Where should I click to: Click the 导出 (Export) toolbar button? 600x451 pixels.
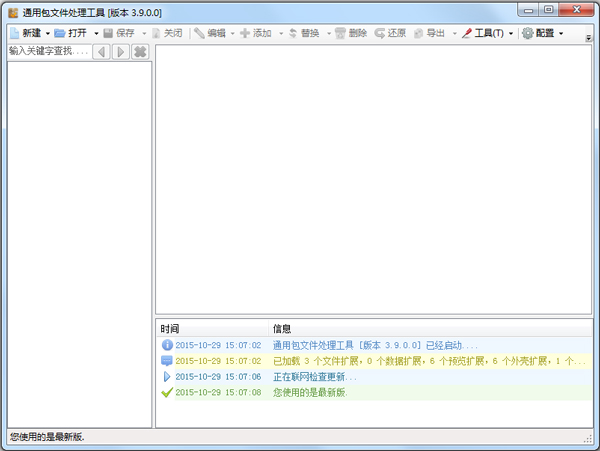coord(427,33)
